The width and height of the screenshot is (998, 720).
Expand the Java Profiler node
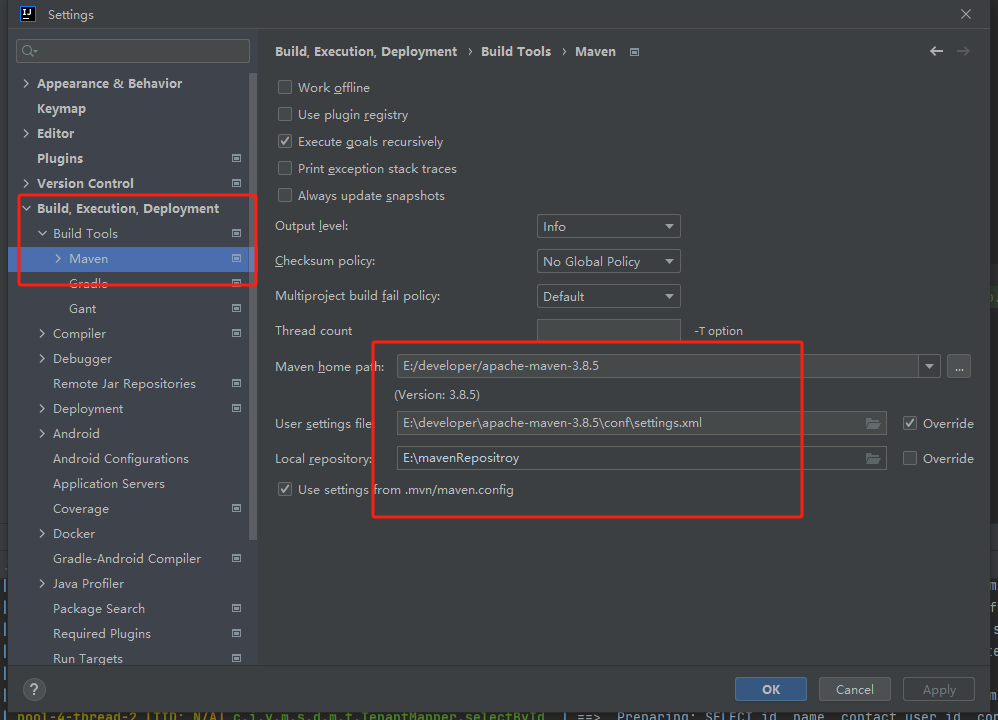pyautogui.click(x=42, y=583)
